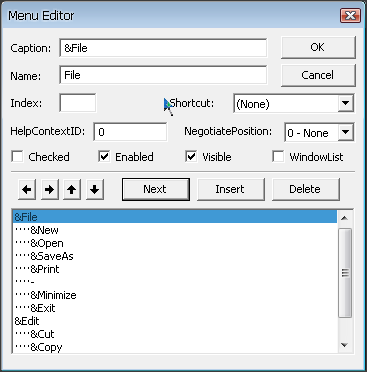The width and height of the screenshot is (367, 372).
Task: Move menu item up with up arrow
Action: pyautogui.click(x=72, y=189)
